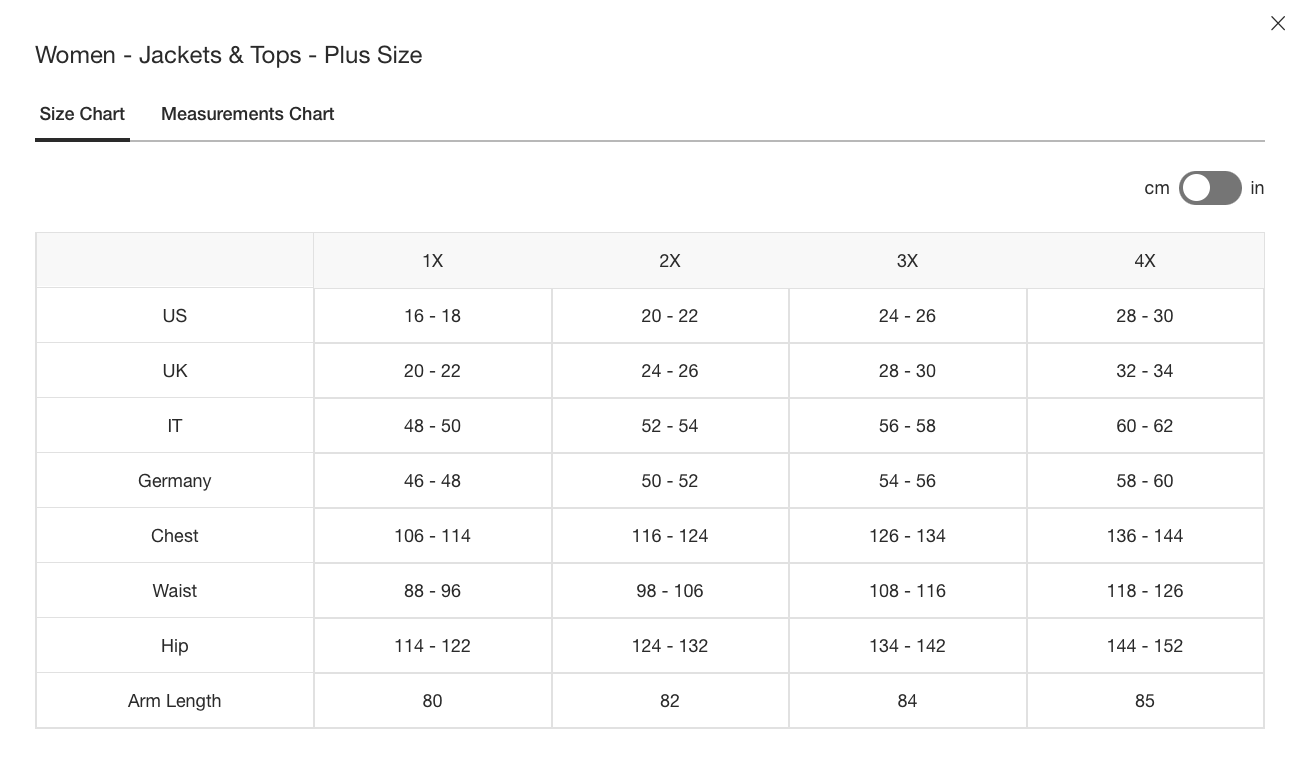Screen dimensions: 1302x762
Task: Select the Germany row label
Action: pyautogui.click(x=175, y=481)
